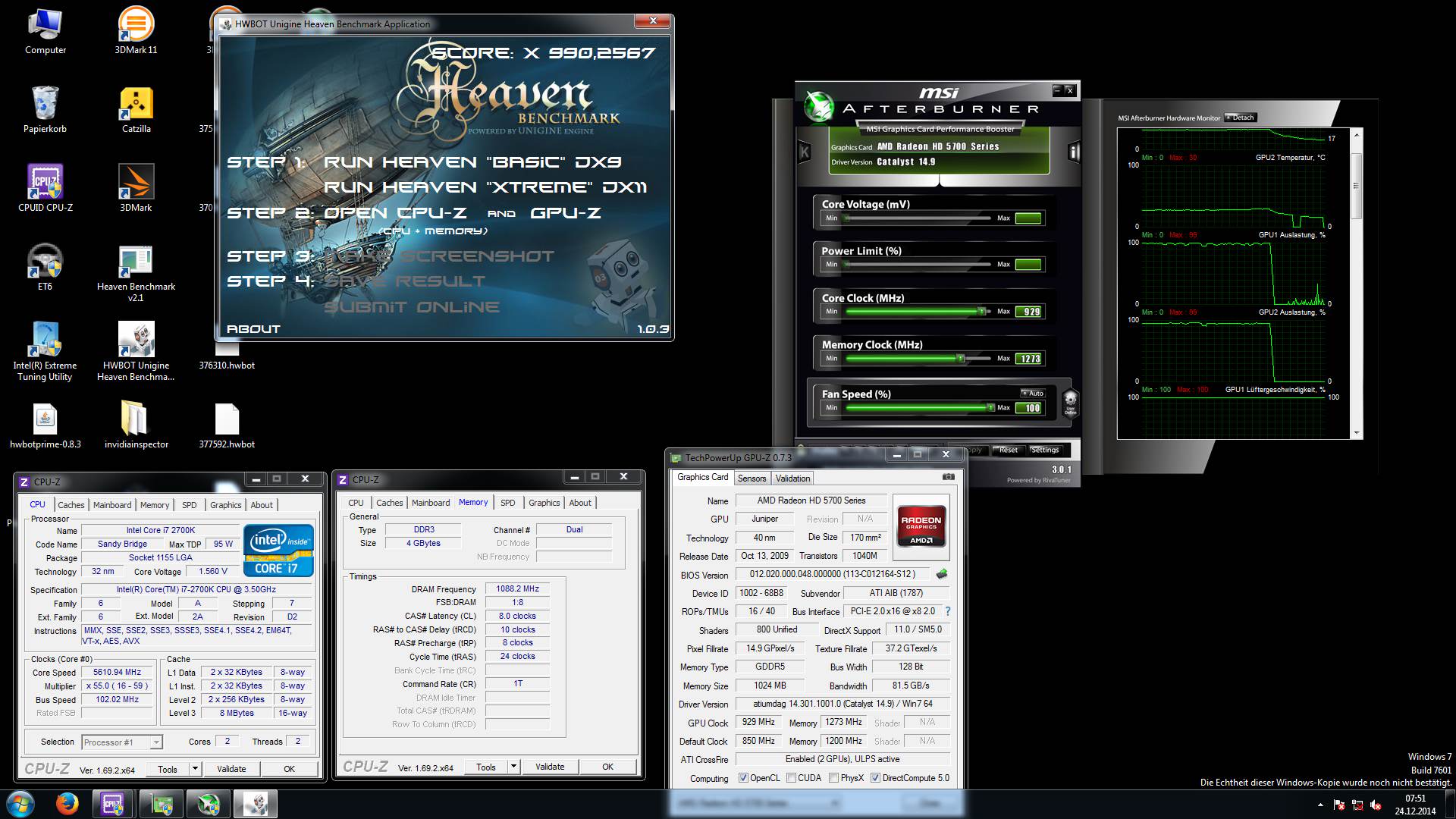The width and height of the screenshot is (1456, 819).
Task: Click OK in Memory CPU-Z window
Action: click(607, 767)
